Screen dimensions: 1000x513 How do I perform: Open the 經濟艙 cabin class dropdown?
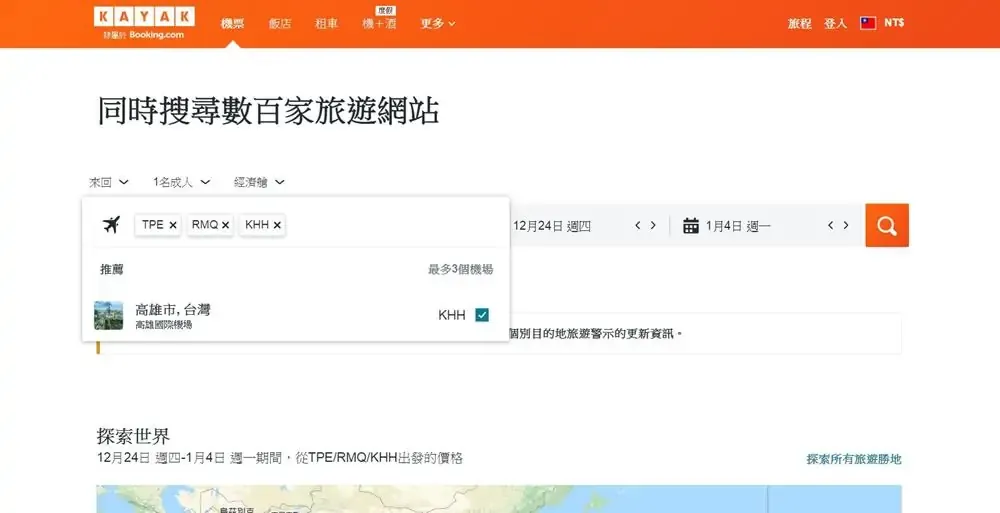point(259,182)
